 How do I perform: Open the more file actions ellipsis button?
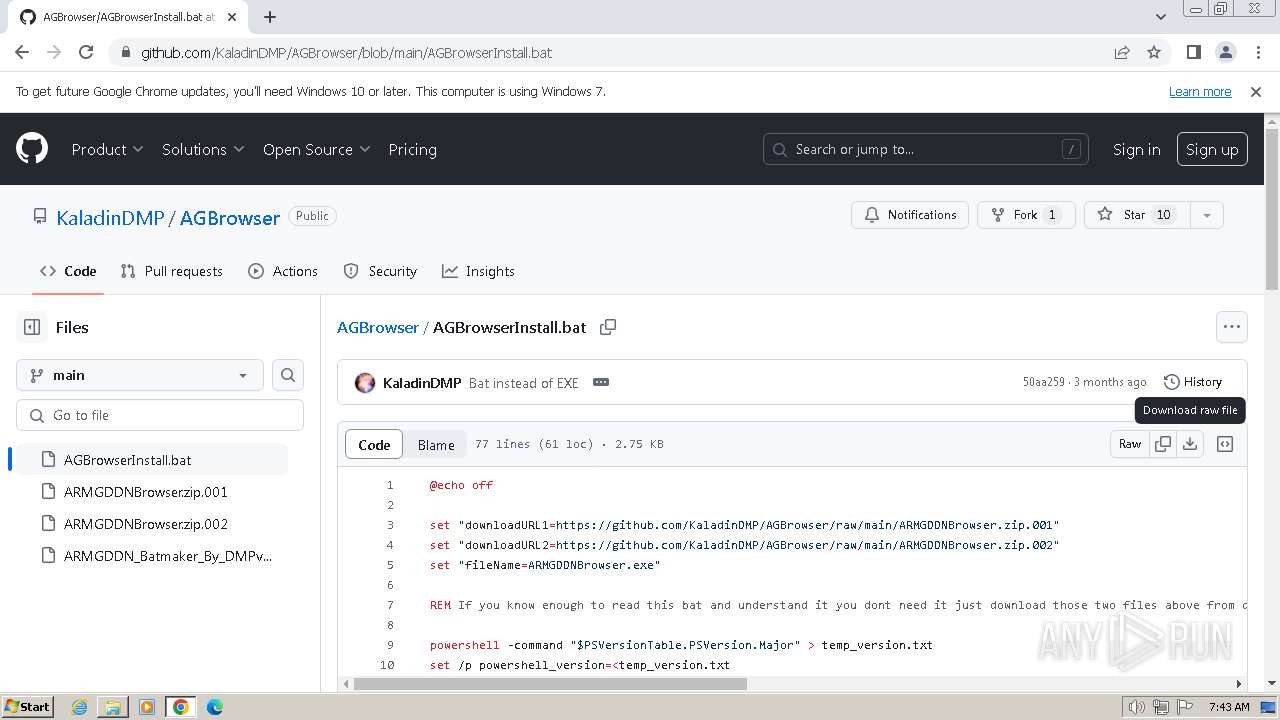(1232, 327)
